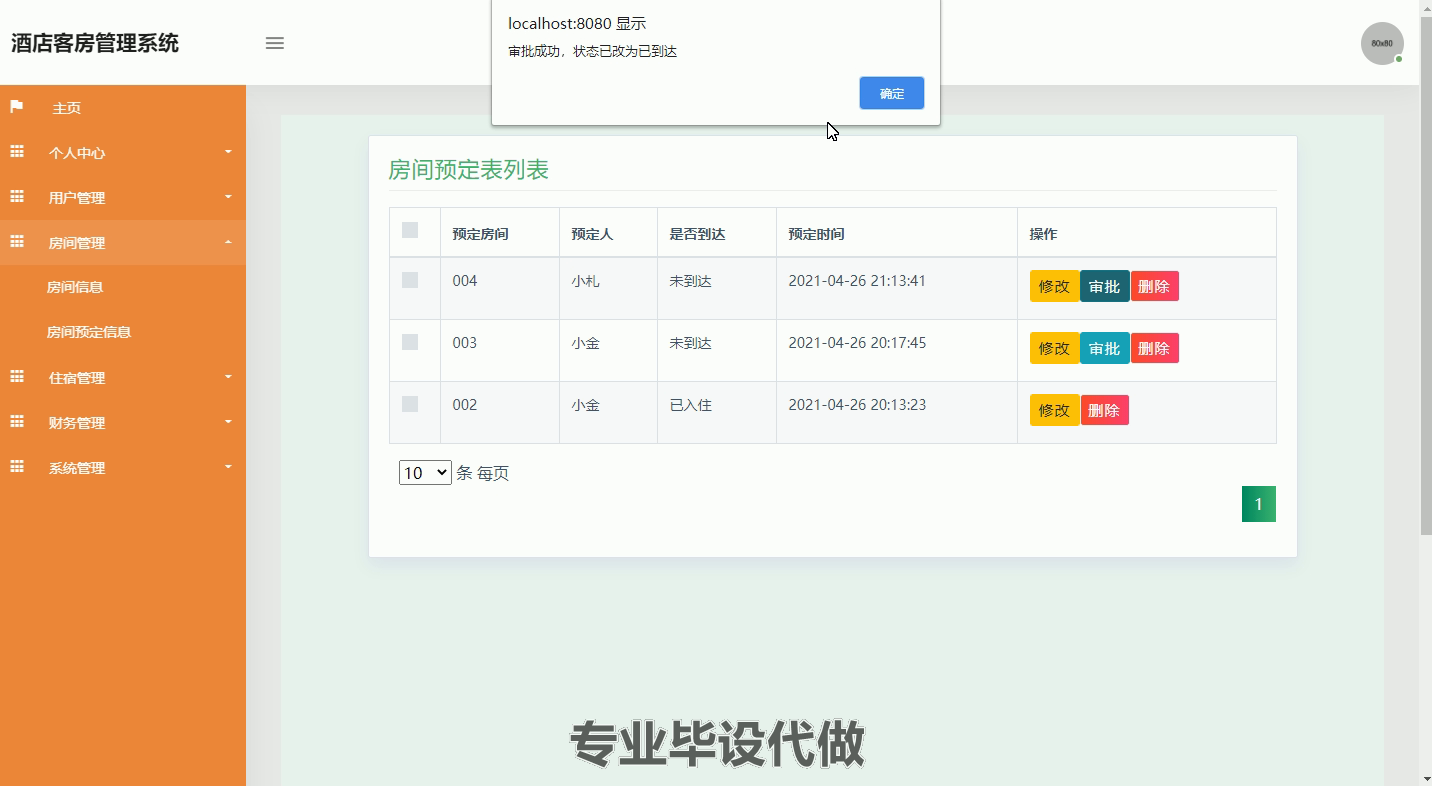
Task: Click the grid icon beside 系统管理
Action: pyautogui.click(x=17, y=467)
